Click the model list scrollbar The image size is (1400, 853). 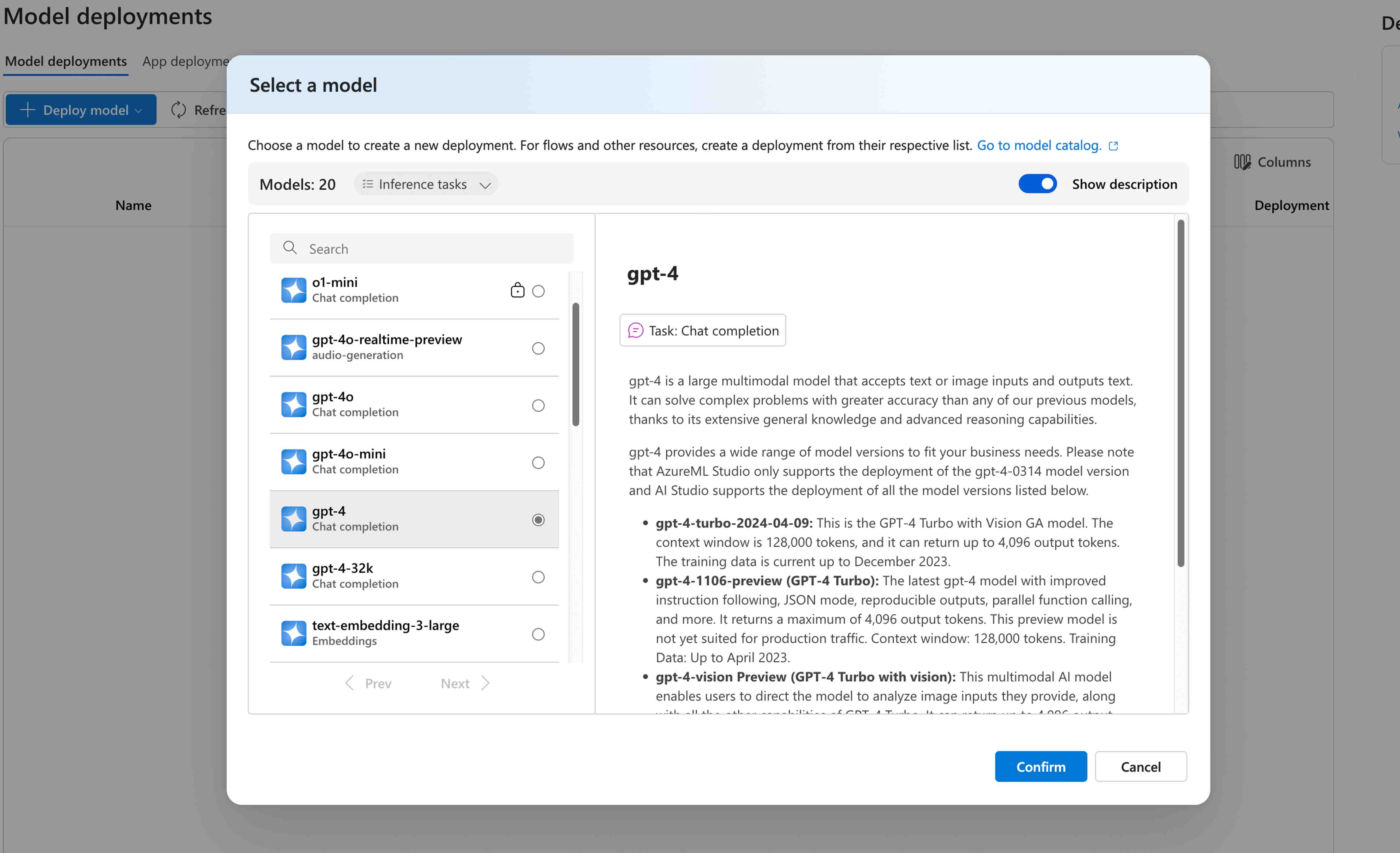pyautogui.click(x=576, y=364)
